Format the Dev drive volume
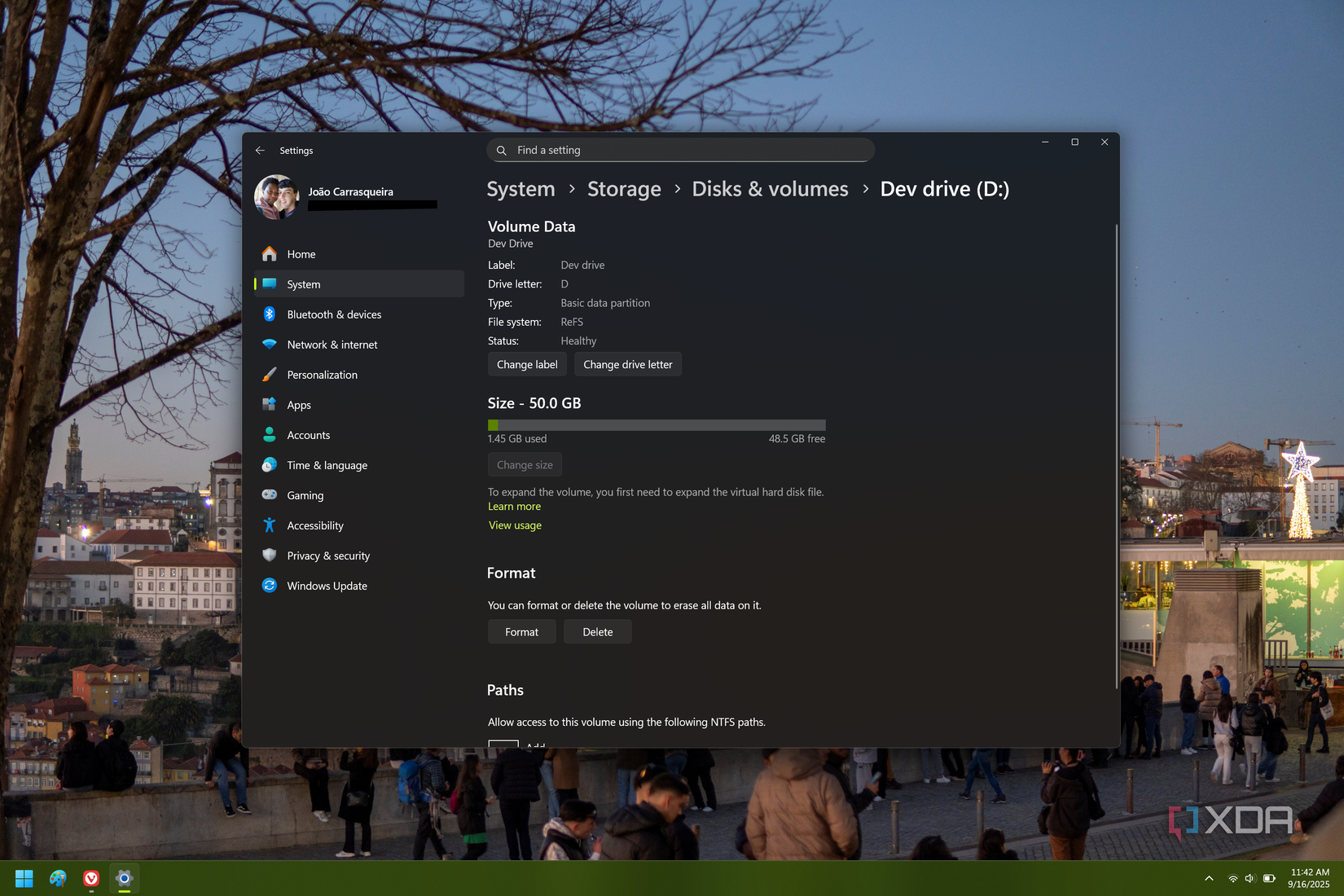This screenshot has width=1344, height=896. click(x=521, y=631)
